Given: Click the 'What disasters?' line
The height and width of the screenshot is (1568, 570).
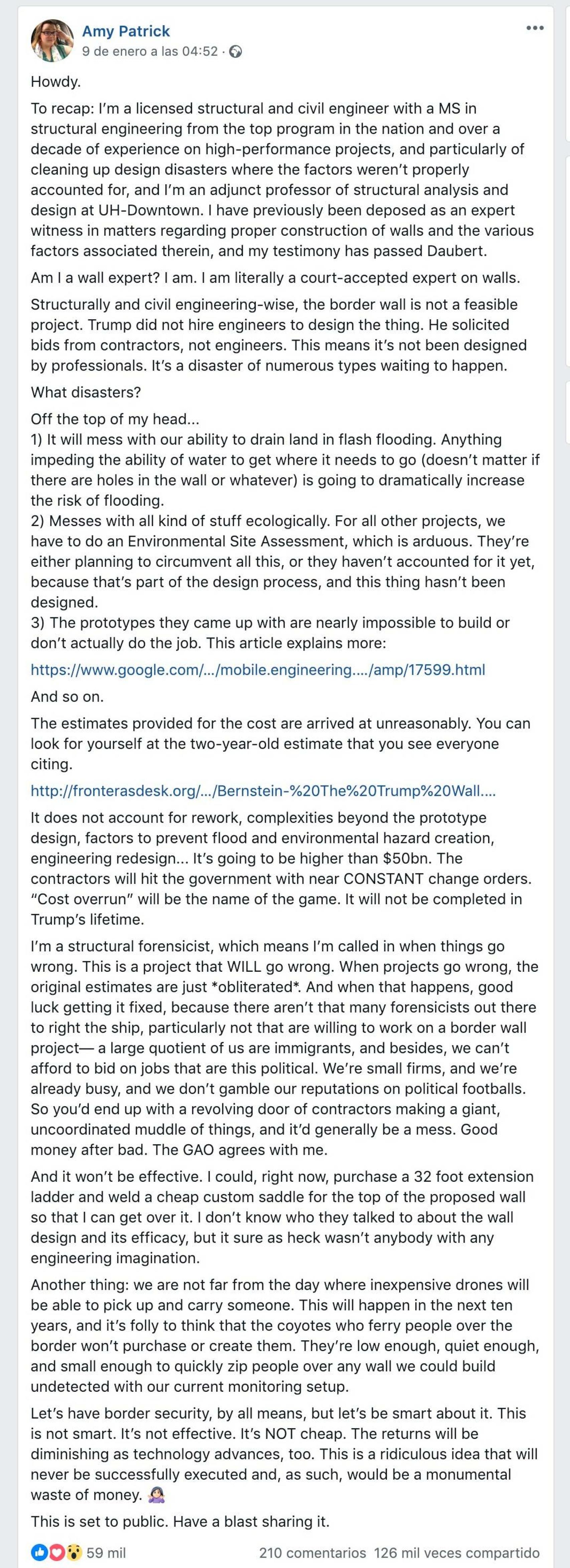Looking at the screenshot, I should point(86,393).
